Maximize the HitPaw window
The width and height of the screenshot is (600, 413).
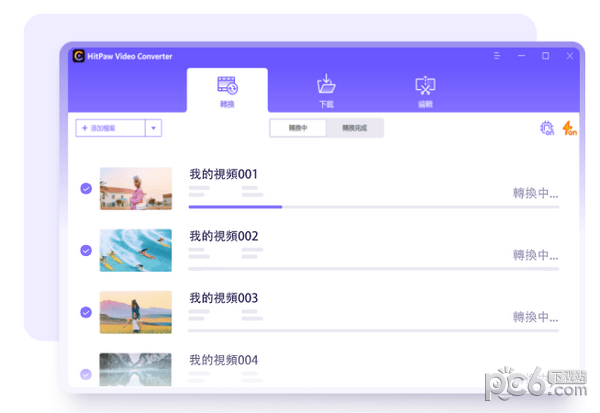tap(546, 56)
